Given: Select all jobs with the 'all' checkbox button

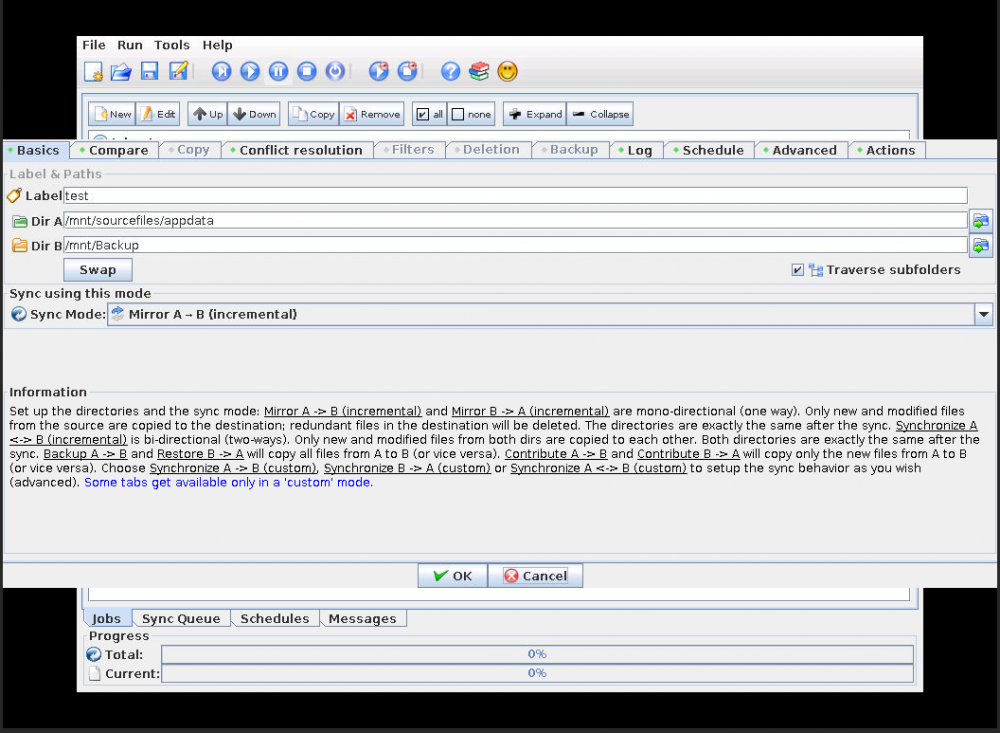Looking at the screenshot, I should pos(430,114).
